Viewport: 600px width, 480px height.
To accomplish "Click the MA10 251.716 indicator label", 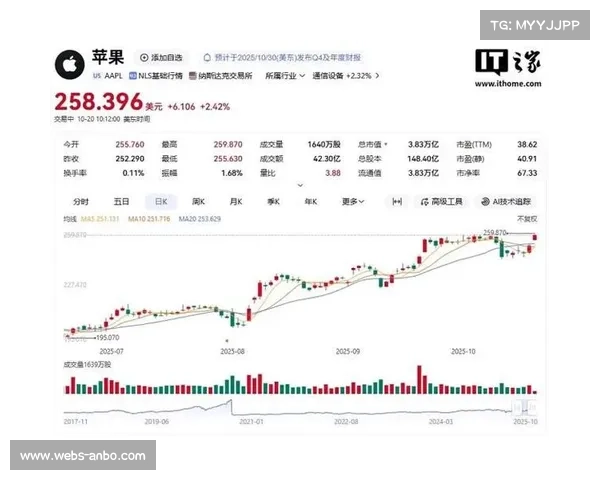I will (x=149, y=219).
